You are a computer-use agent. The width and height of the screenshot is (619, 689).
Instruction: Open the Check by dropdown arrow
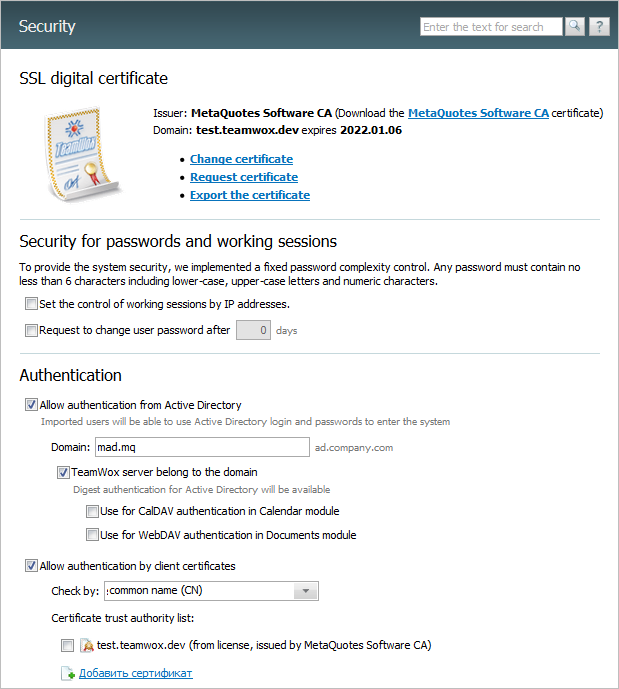pos(306,591)
